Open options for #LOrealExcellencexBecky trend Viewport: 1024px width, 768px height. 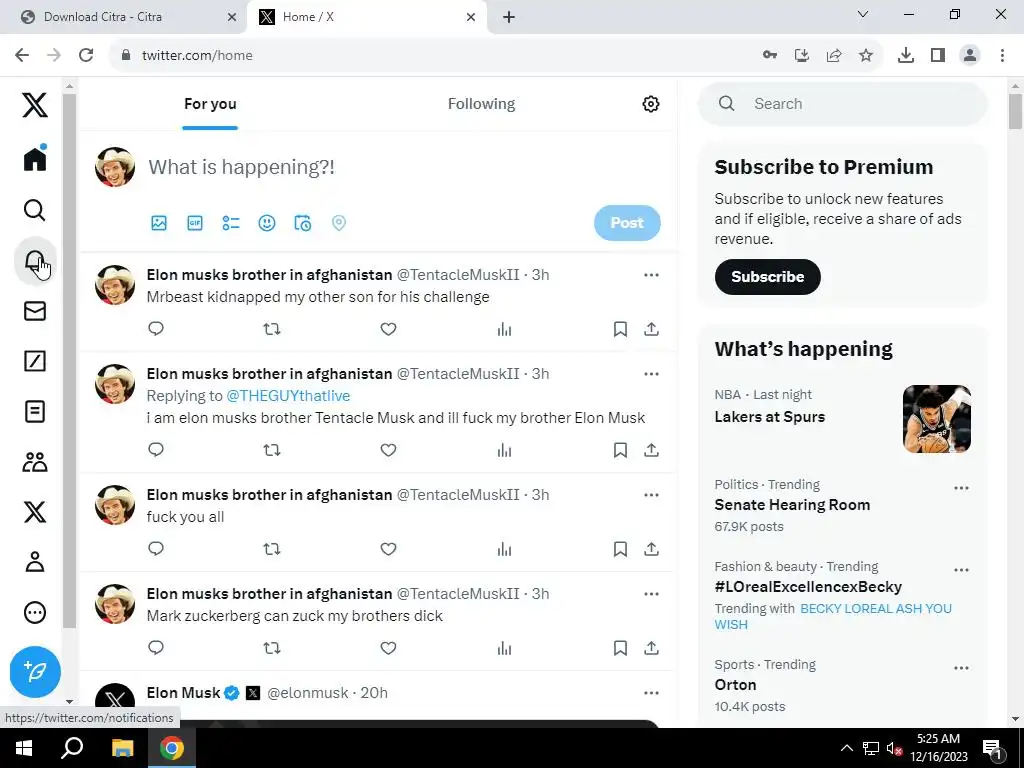961,570
